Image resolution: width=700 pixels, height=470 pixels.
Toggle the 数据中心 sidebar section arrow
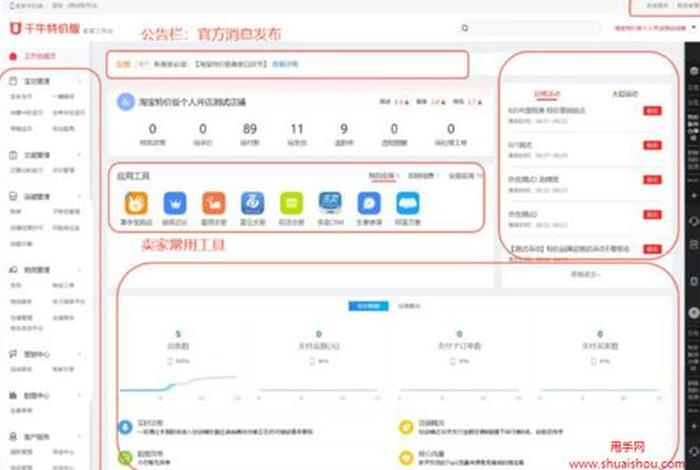point(80,395)
